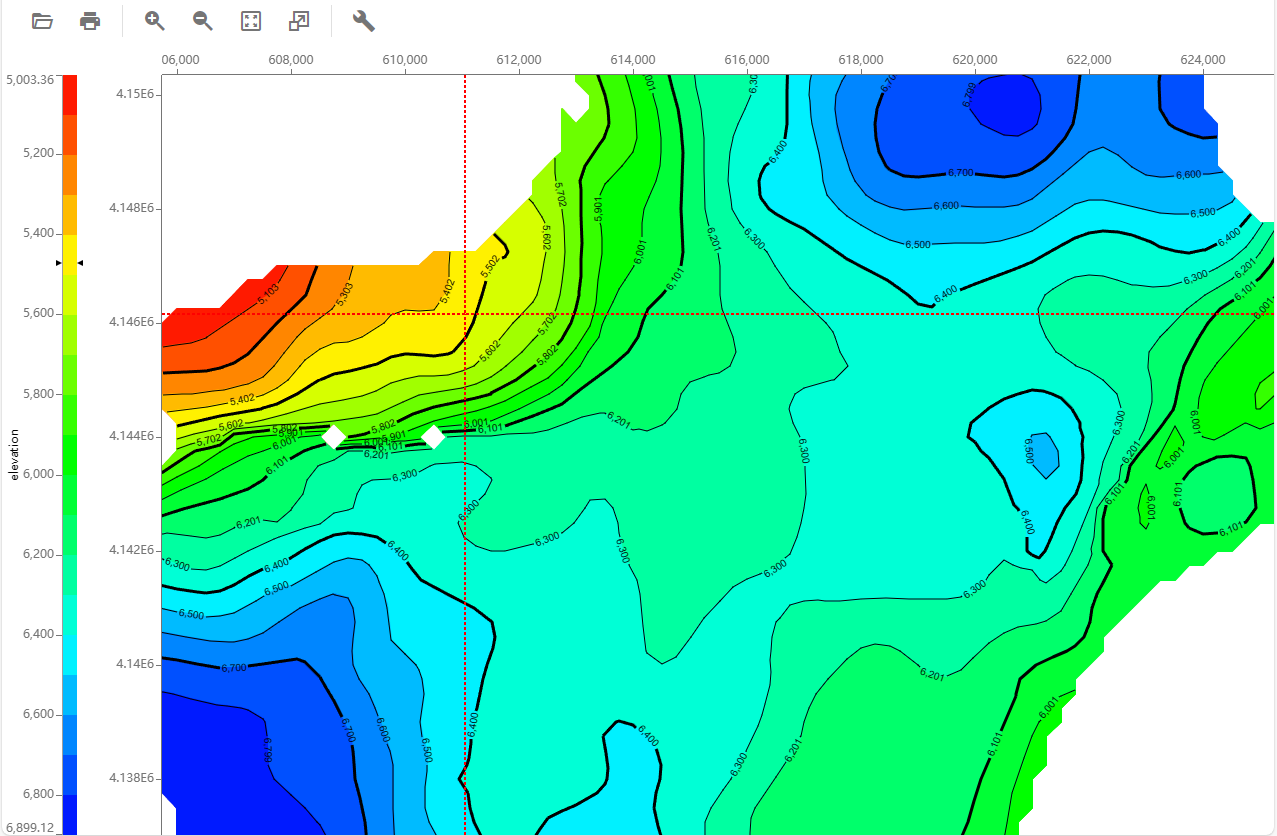Select the left white diamond marker

point(334,437)
